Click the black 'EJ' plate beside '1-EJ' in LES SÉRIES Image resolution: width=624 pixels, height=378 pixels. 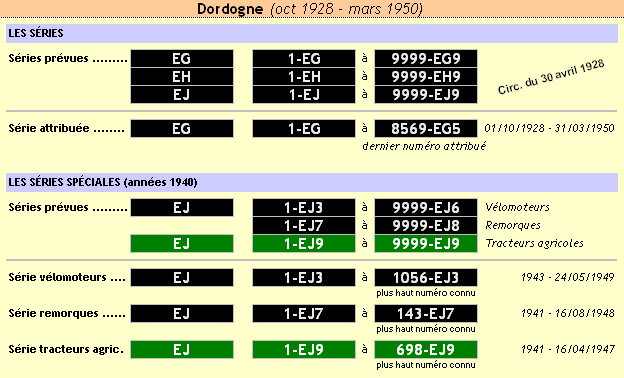[182, 95]
